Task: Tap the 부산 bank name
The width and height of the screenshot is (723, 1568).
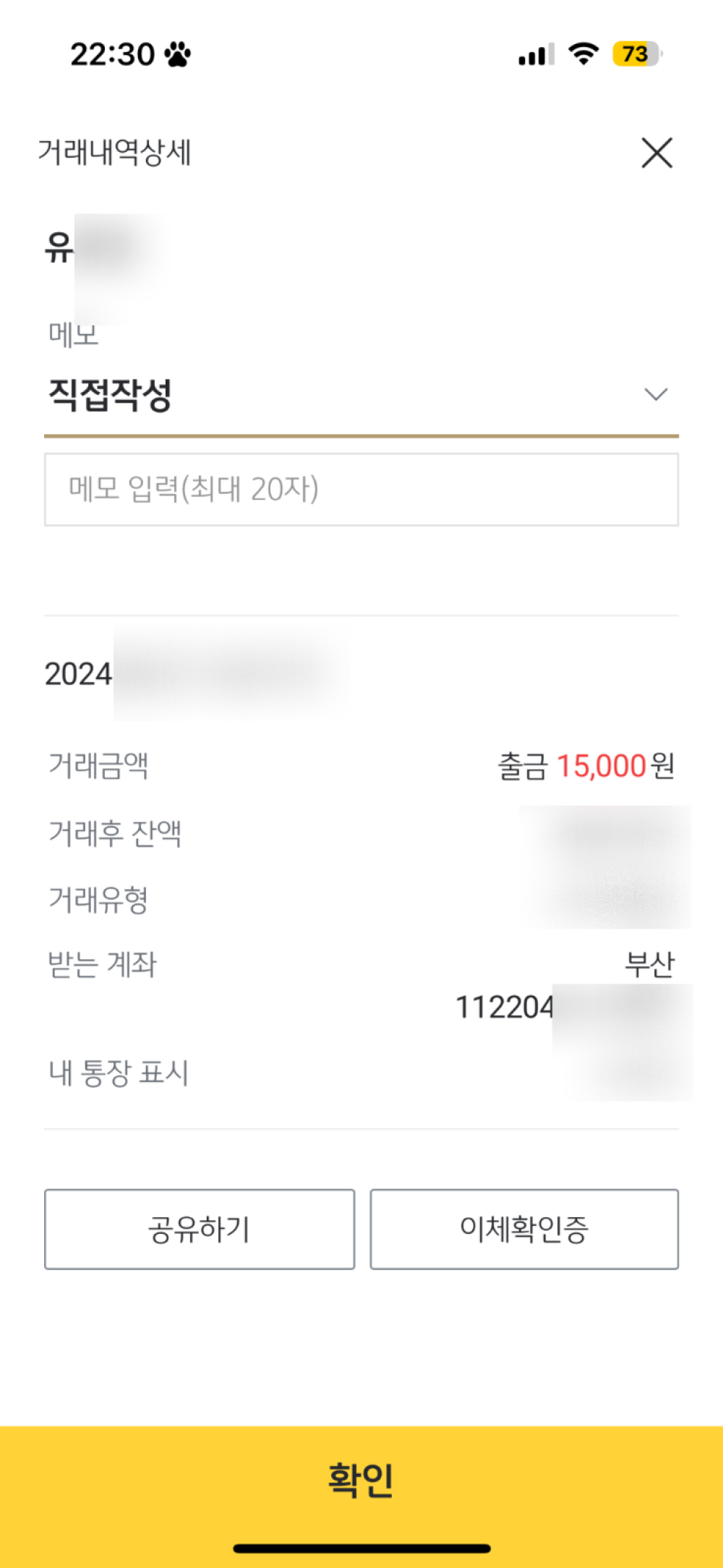Action: click(x=649, y=965)
